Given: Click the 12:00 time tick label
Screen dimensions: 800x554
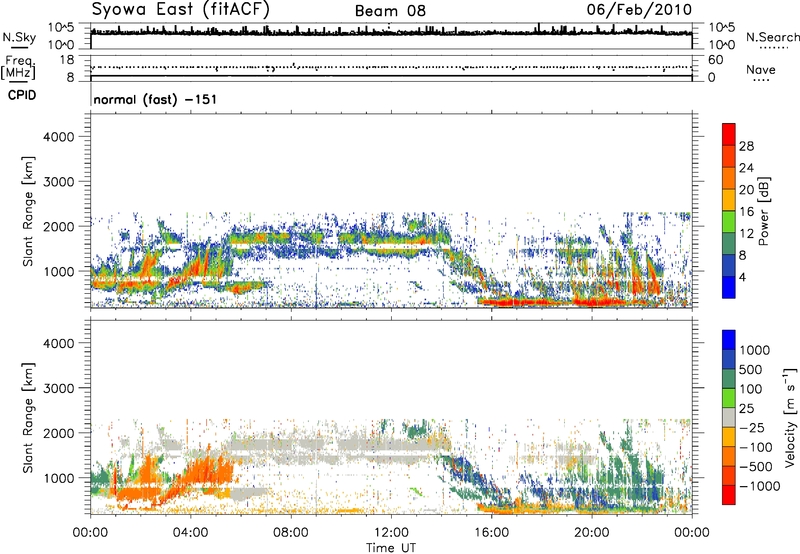Looking at the screenshot, I should pos(391,533).
